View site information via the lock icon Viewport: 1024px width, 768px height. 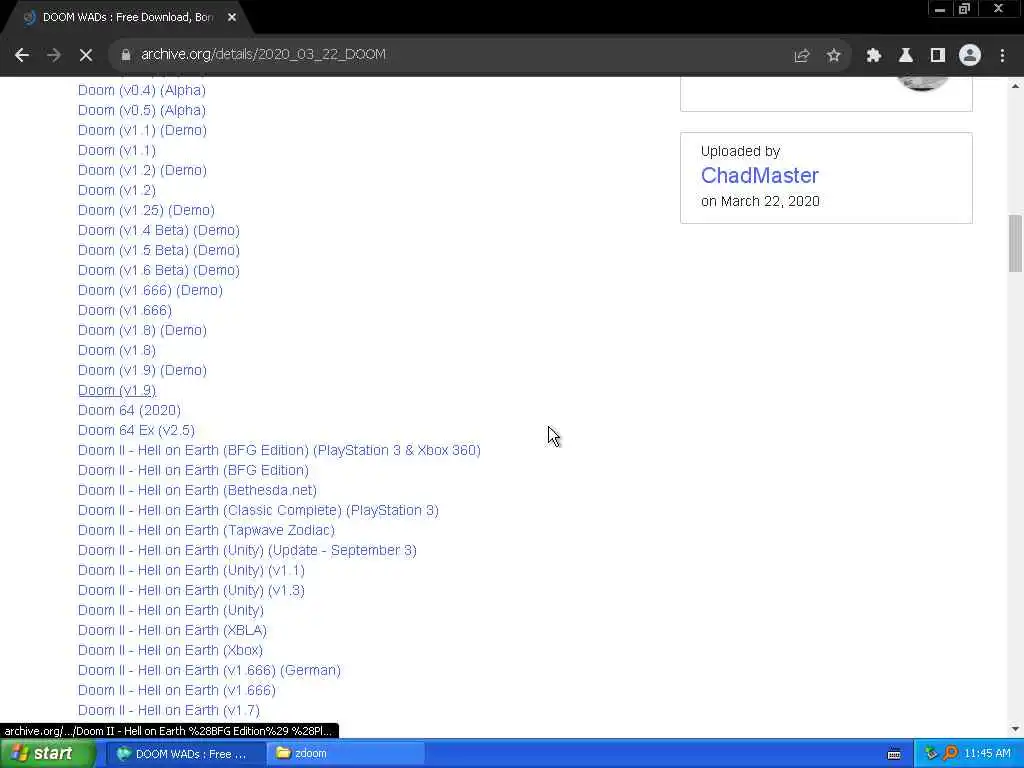[126, 55]
